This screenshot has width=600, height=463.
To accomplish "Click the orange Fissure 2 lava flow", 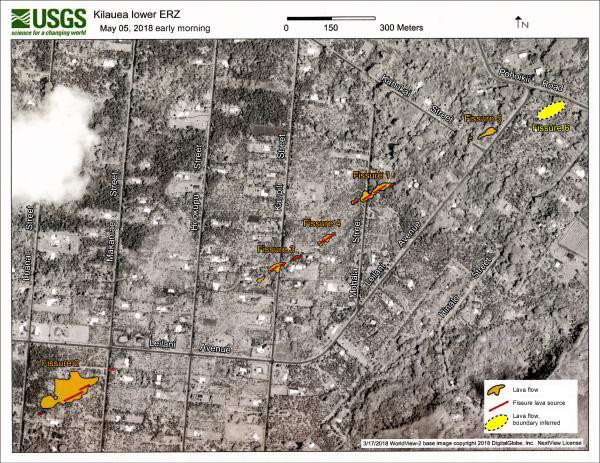I will coord(67,387).
